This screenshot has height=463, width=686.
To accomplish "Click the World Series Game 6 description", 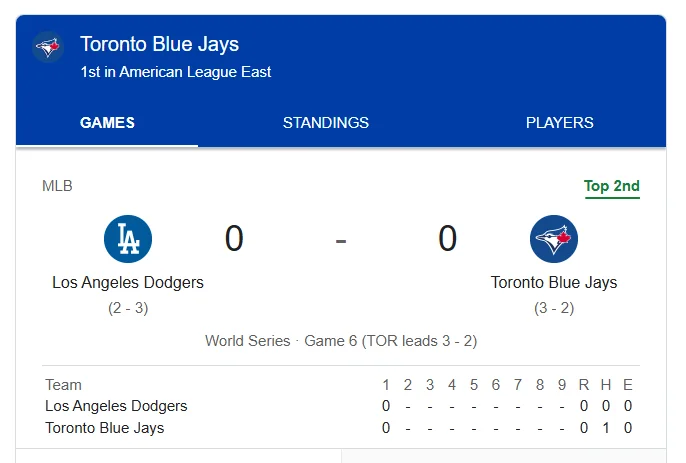I will tap(341, 341).
